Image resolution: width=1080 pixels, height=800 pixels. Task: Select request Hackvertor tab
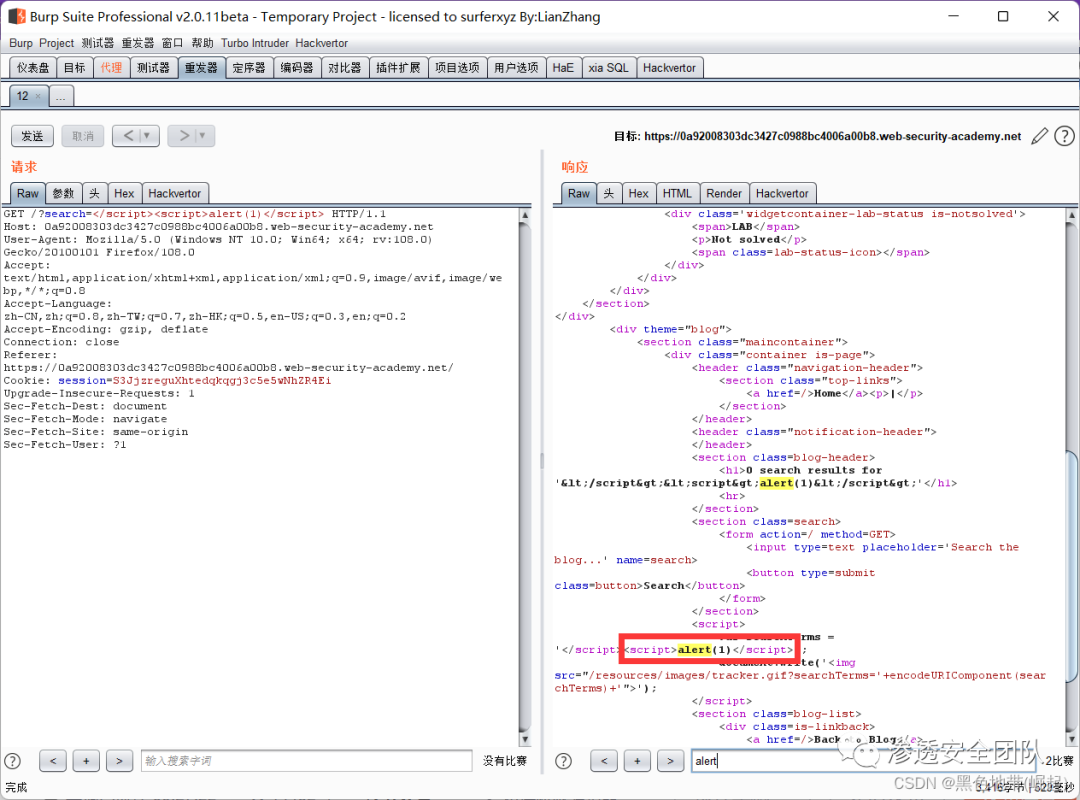175,194
